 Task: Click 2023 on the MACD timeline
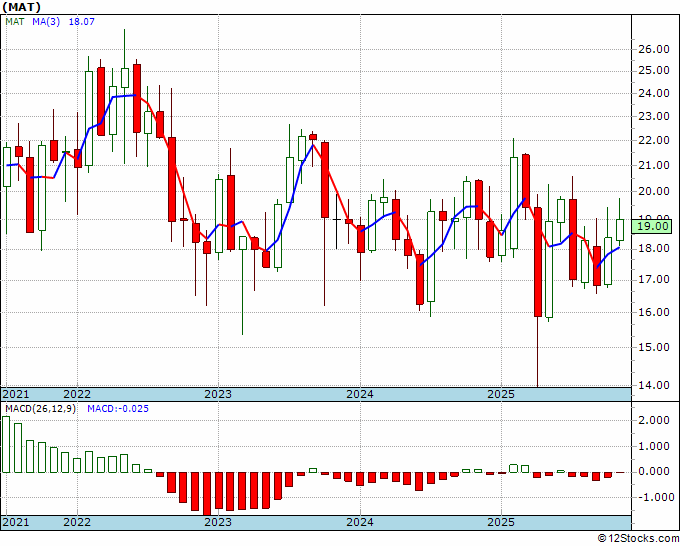tap(218, 522)
